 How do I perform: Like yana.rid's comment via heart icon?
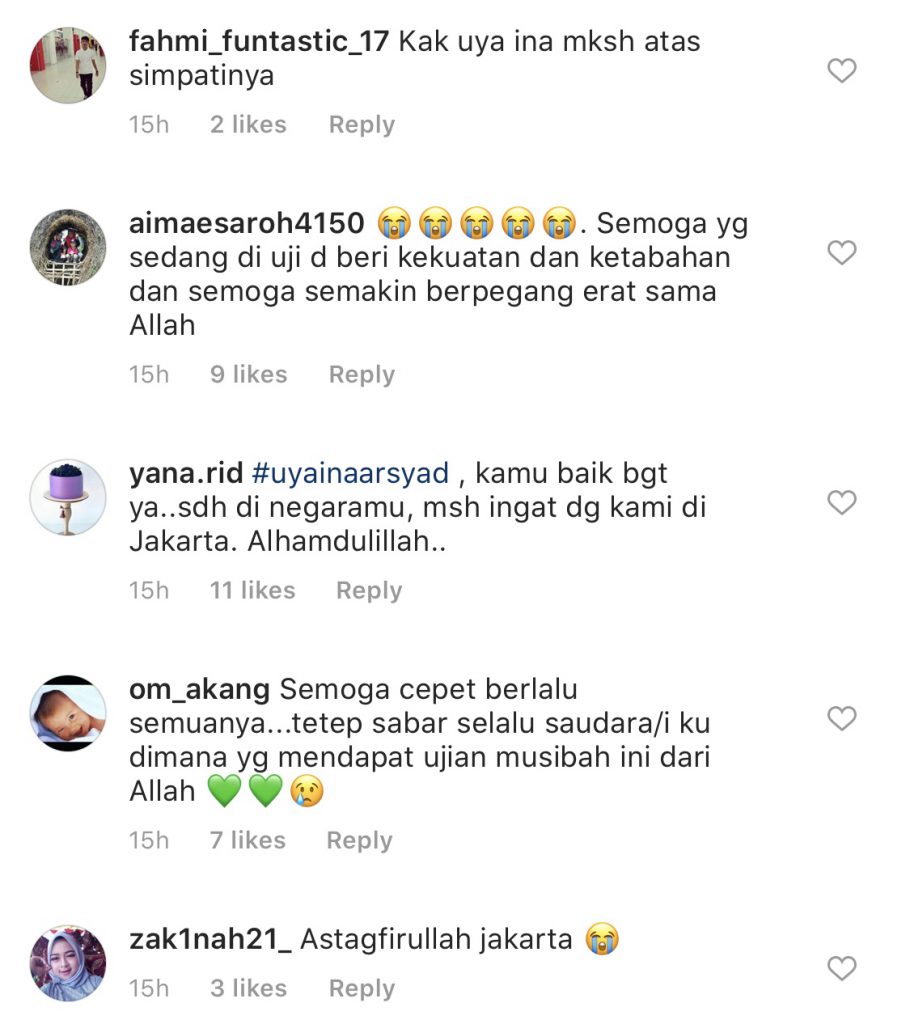(841, 503)
